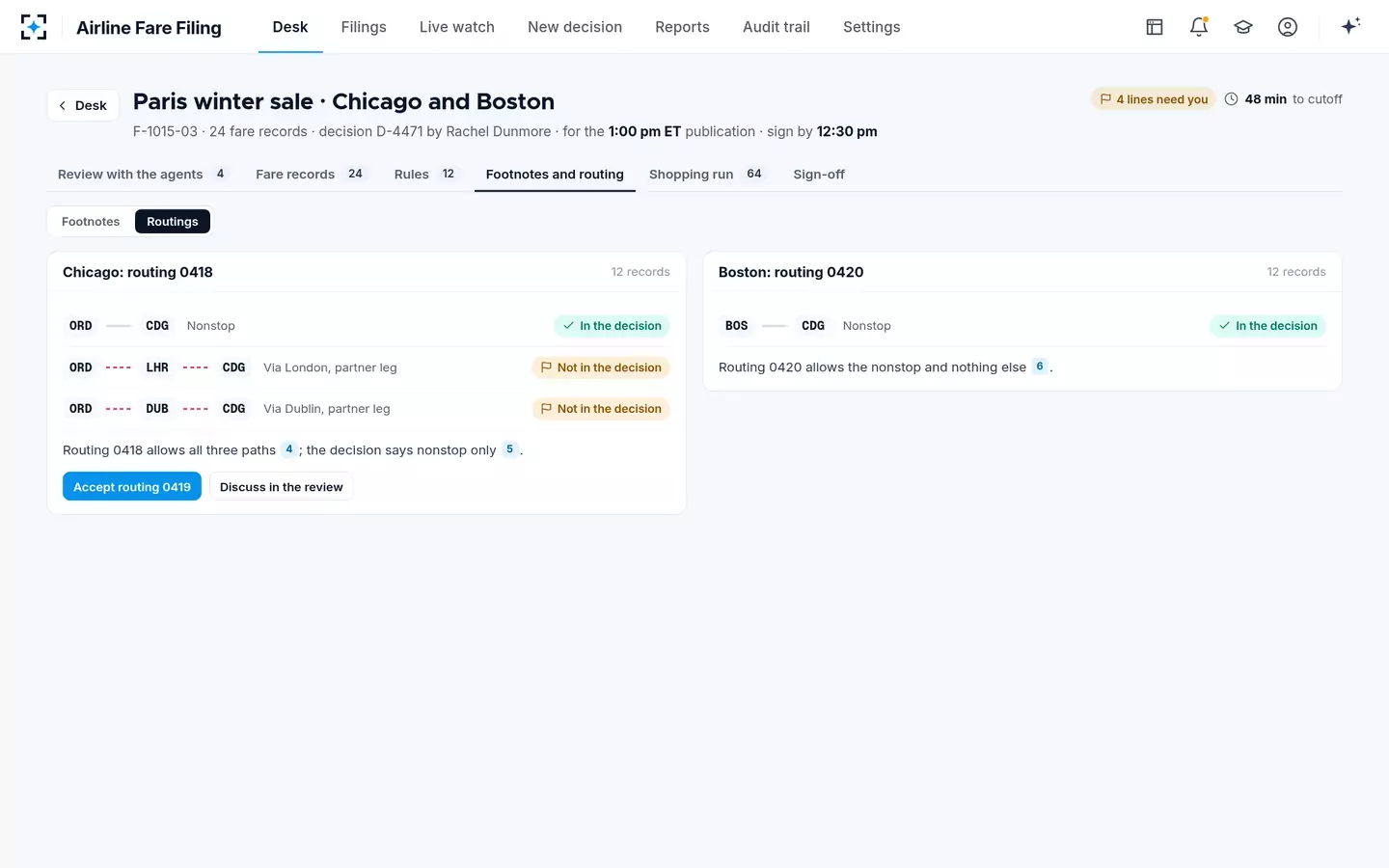Screen dimensions: 1389x868
Task: Click Via Dublin, partner leg text
Action: [327, 409]
